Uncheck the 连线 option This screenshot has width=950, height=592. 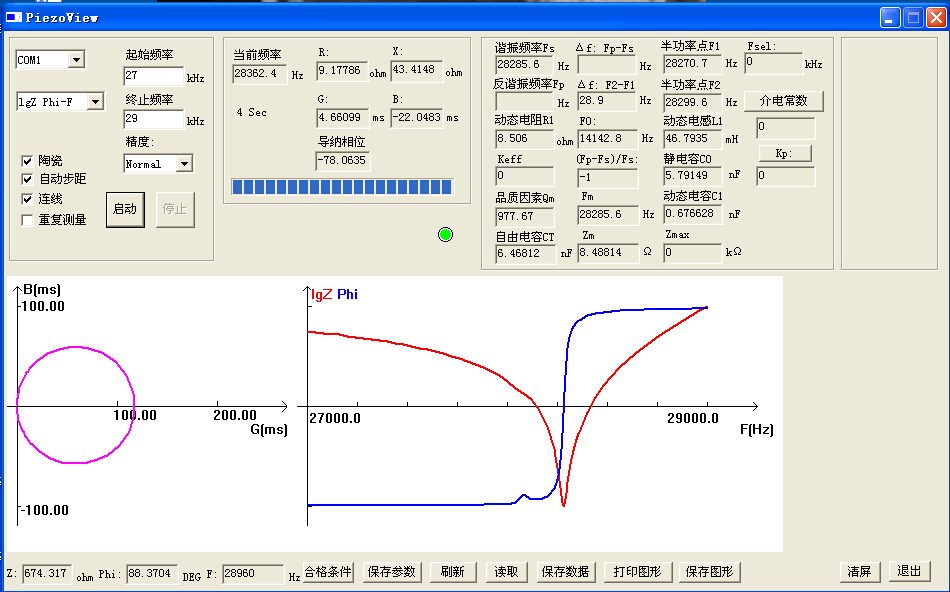click(x=28, y=199)
